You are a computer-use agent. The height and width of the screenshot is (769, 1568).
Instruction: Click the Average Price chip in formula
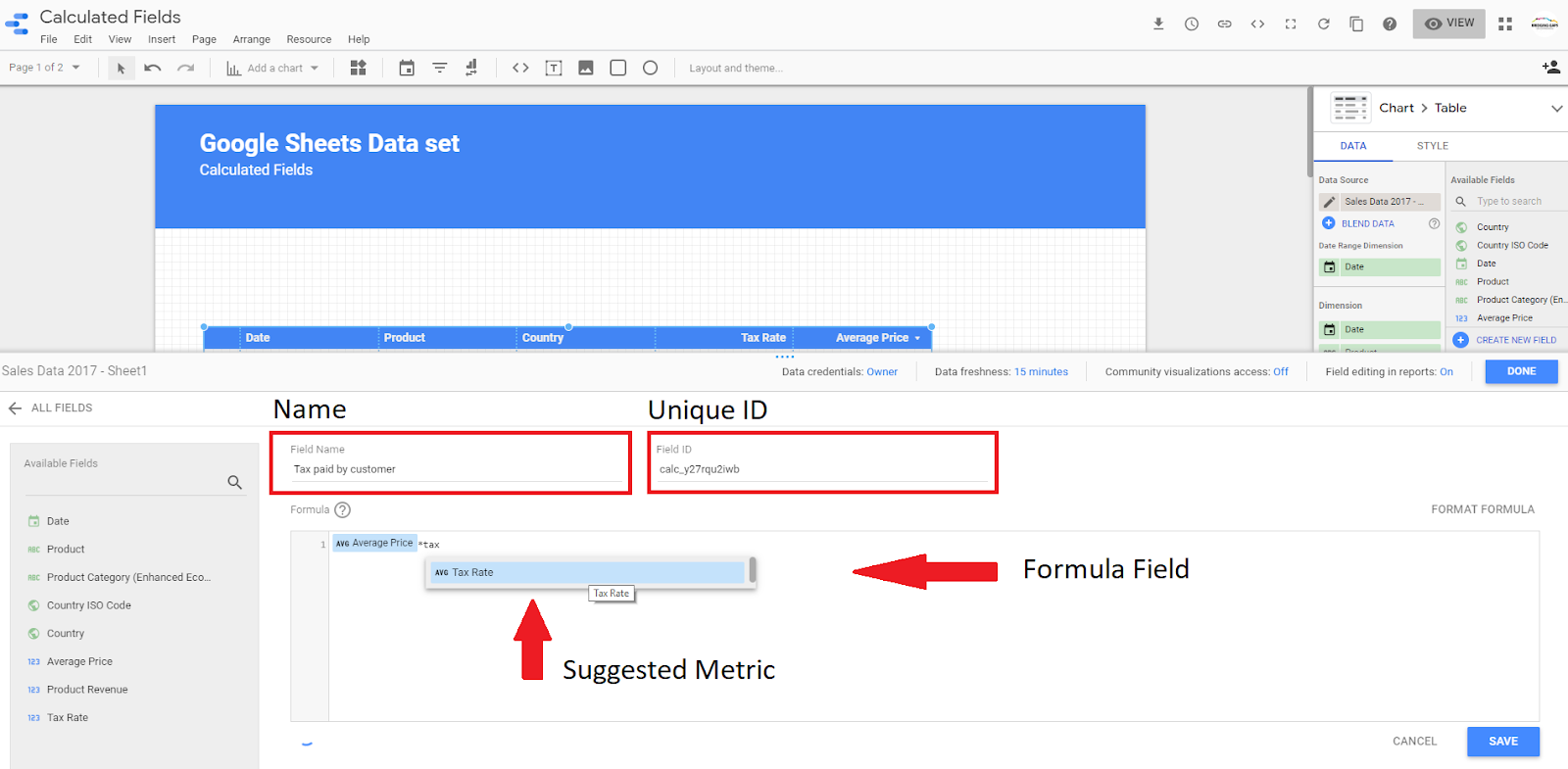374,543
